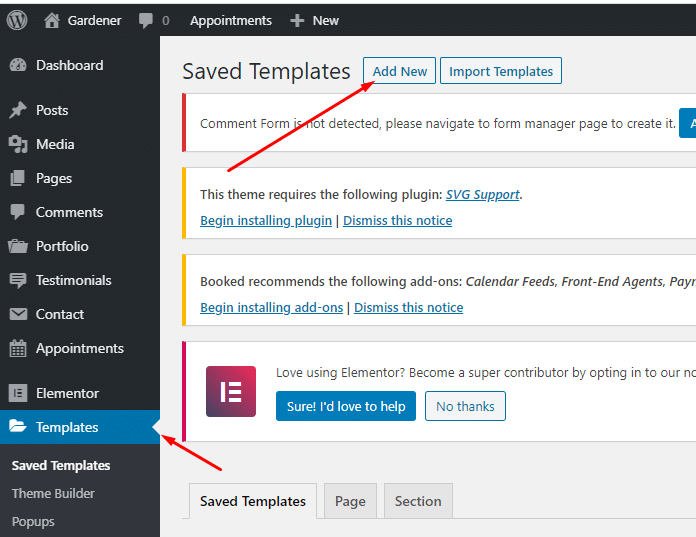Click Begin installing plugin link

266,221
